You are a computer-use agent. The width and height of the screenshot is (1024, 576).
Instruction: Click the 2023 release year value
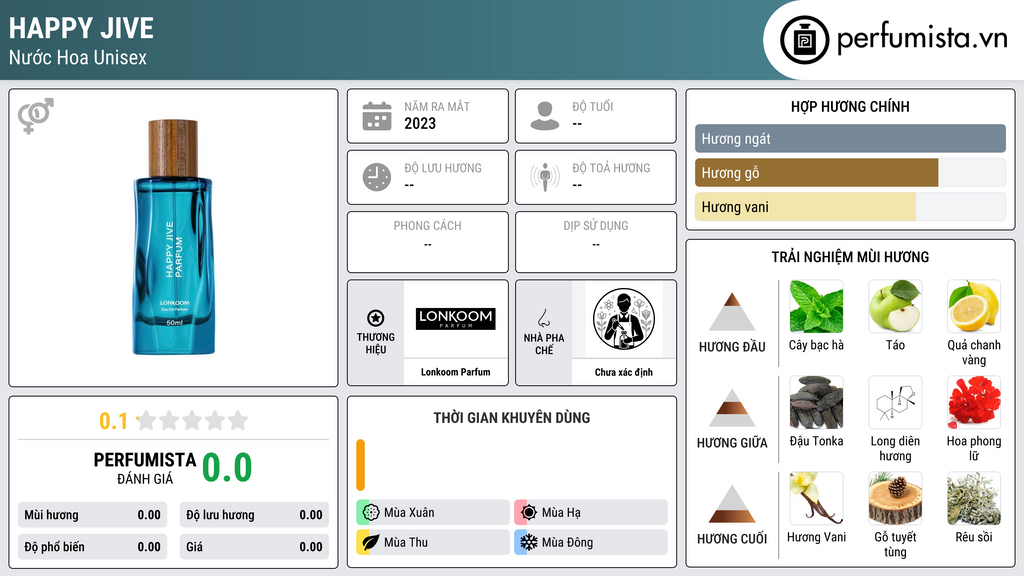coord(420,123)
